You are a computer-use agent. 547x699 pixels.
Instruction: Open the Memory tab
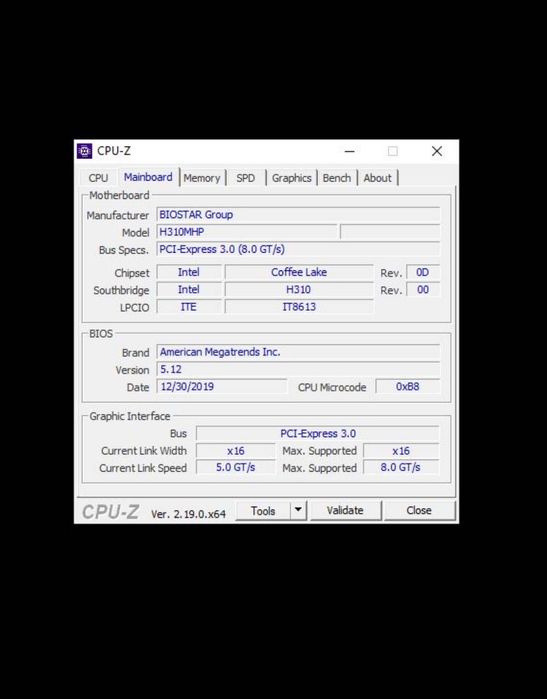click(202, 178)
